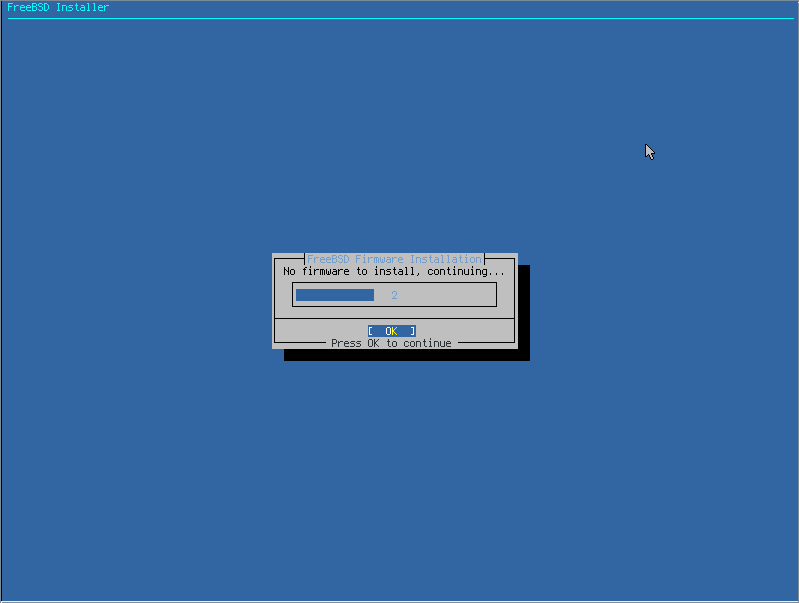This screenshot has height=603, width=799.
Task: Click the separator line above the OK button
Action: click(x=394, y=319)
